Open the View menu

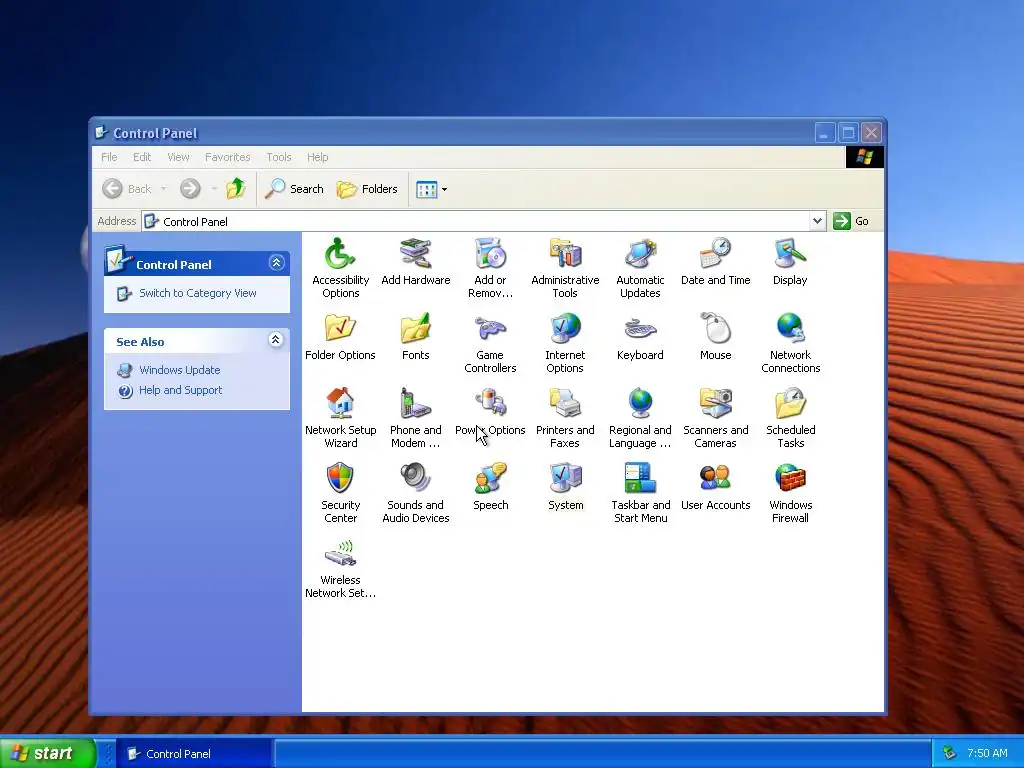click(178, 157)
